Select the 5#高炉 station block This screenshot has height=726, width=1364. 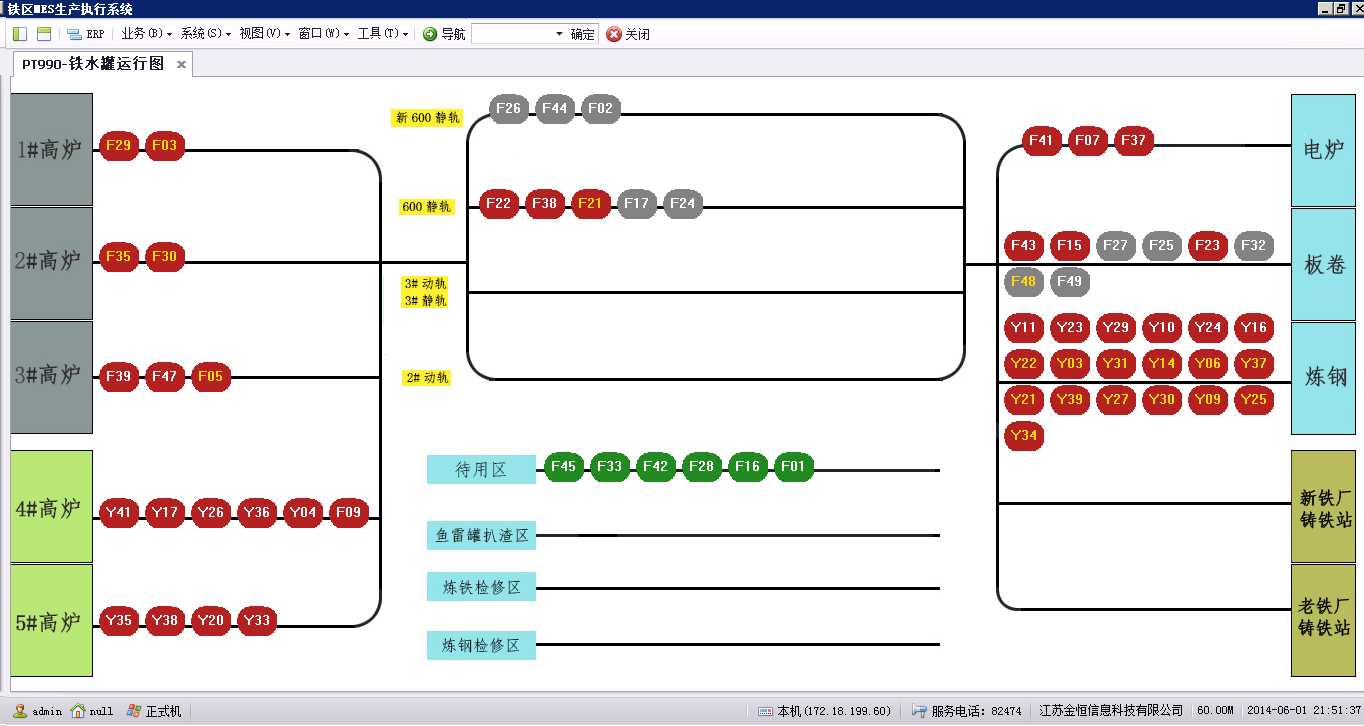click(51, 620)
